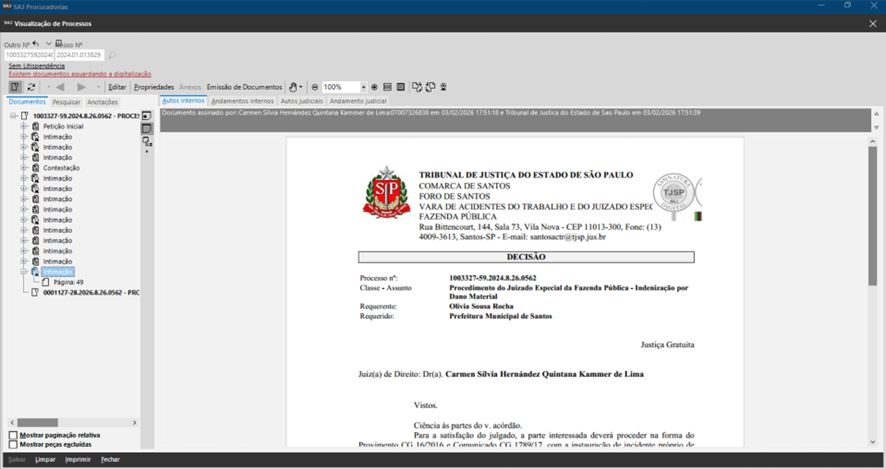
Task: Check the Mostrar peças excluídas box
Action: [13, 444]
